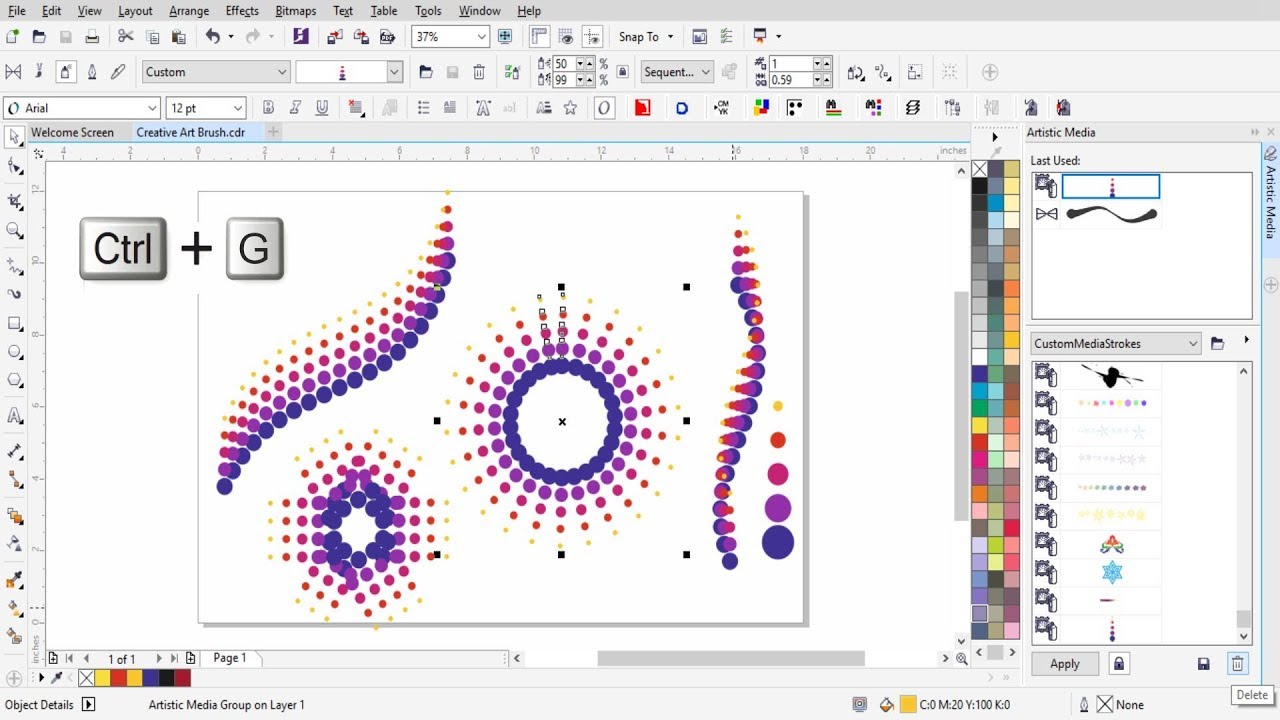1280x720 pixels.
Task: Toggle Underline text formatting
Action: [322, 108]
